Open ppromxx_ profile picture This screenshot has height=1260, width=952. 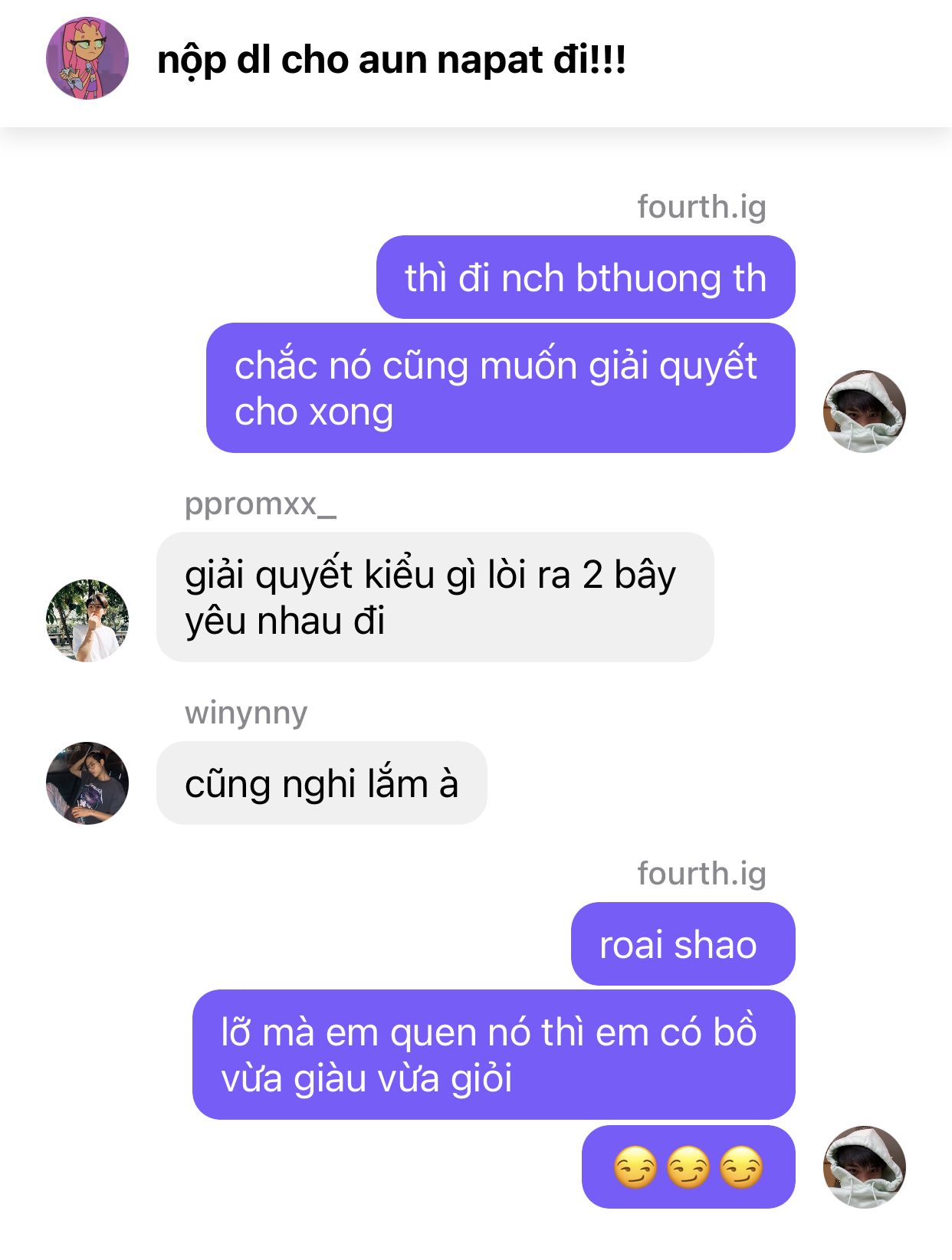point(87,620)
